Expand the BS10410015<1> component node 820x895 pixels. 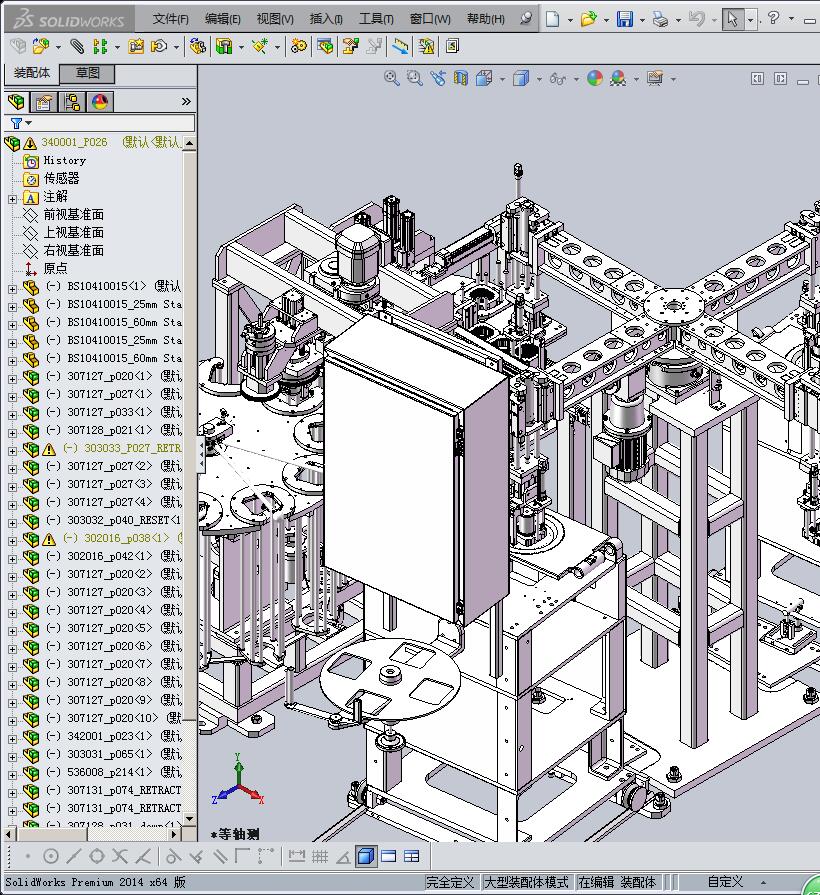point(13,289)
